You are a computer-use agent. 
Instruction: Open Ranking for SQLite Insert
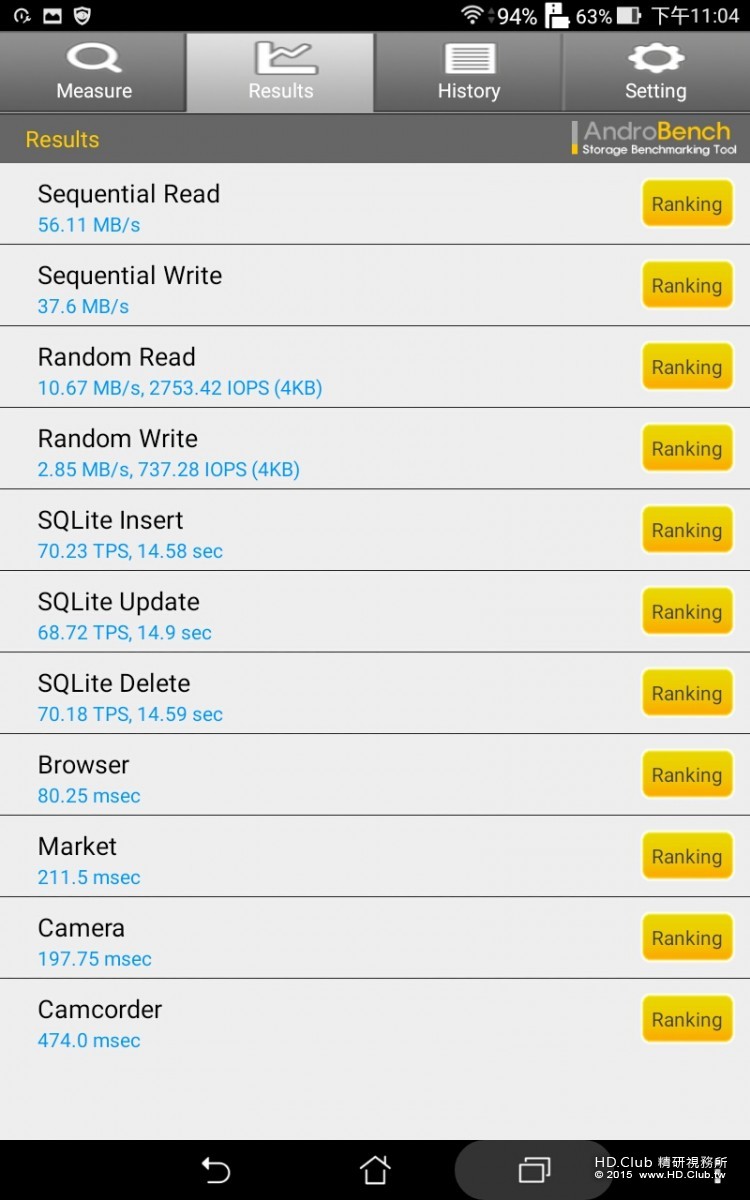tap(686, 530)
